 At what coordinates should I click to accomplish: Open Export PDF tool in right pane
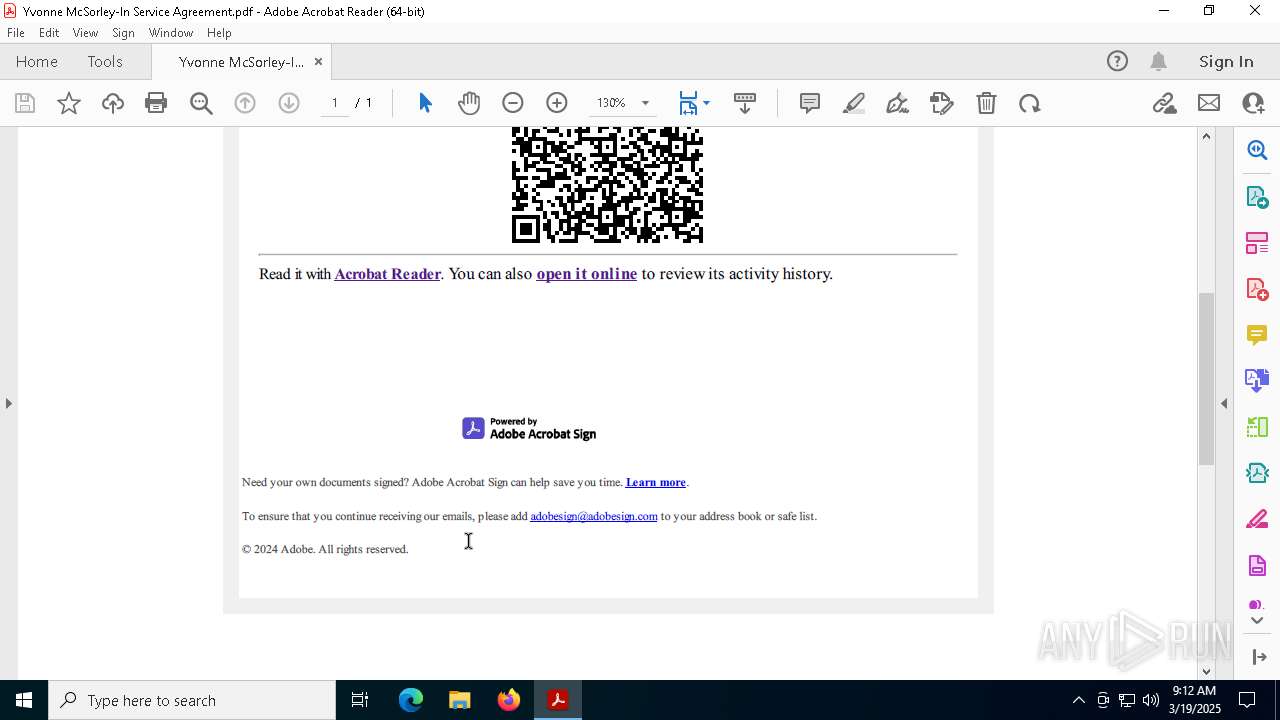[x=1257, y=197]
